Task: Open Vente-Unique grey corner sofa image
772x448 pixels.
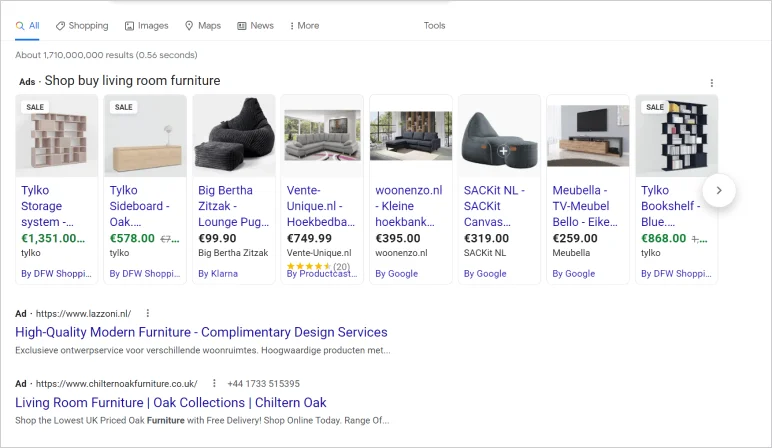Action: pyautogui.click(x=322, y=136)
